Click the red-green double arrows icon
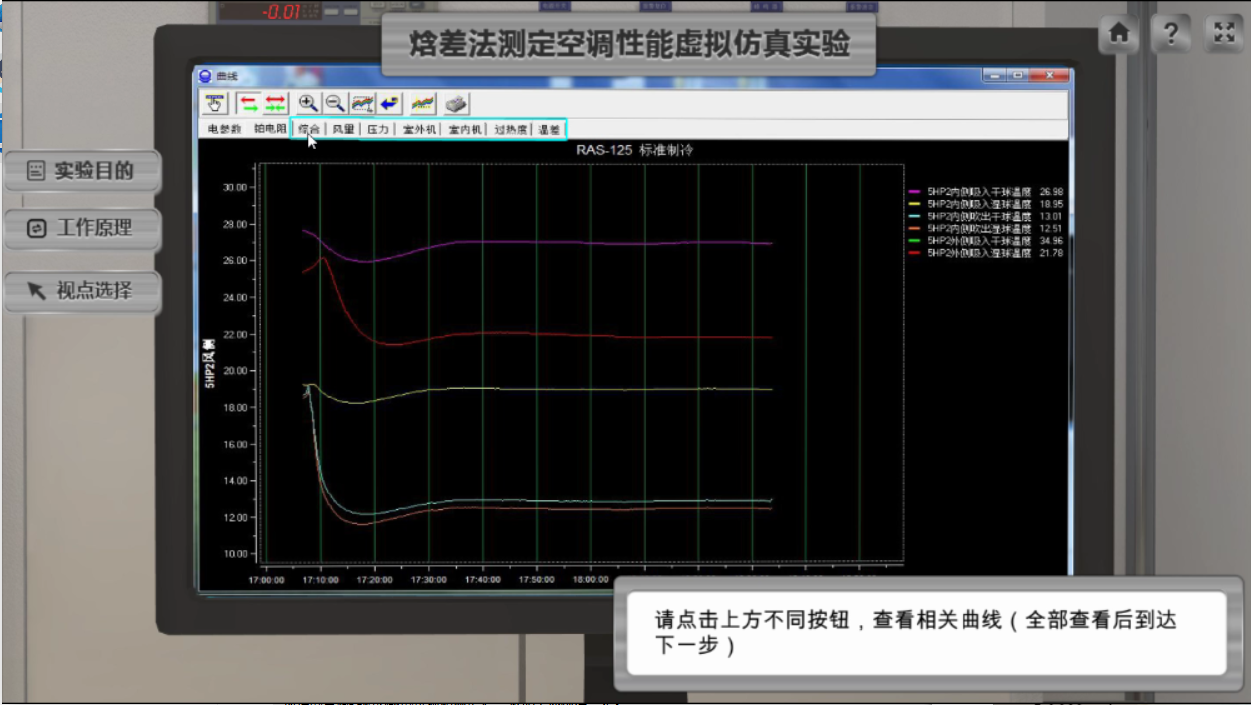Image resolution: width=1251 pixels, height=705 pixels. point(275,103)
